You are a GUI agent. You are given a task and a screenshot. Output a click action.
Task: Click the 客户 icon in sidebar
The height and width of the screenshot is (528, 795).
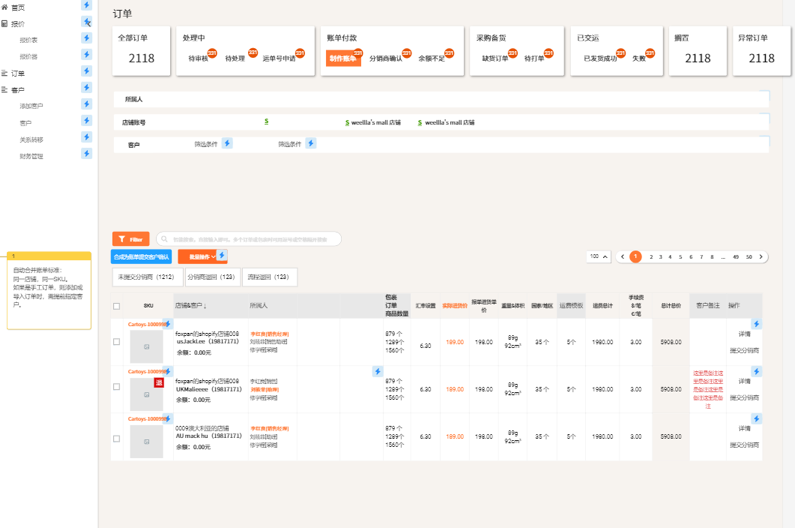(x=5, y=90)
